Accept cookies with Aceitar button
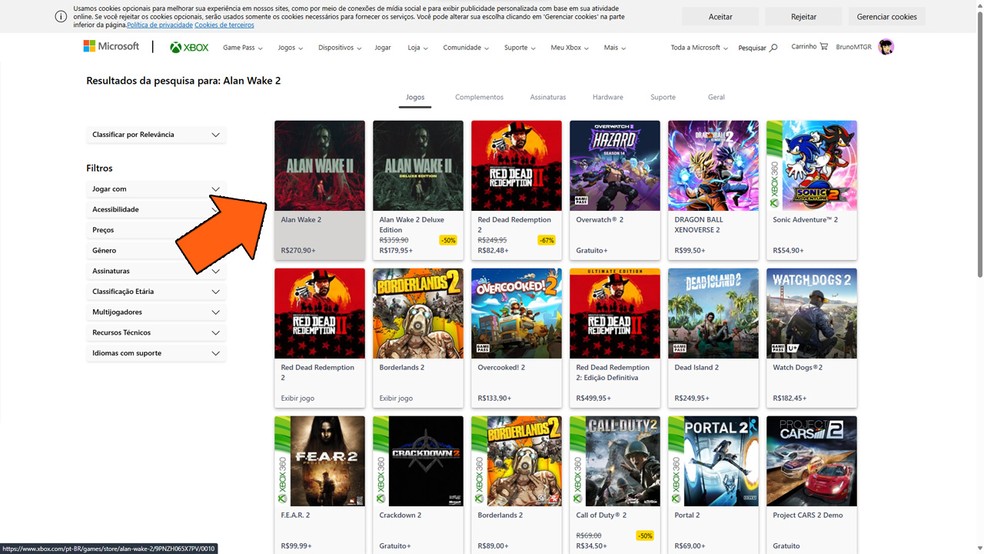Screen dimensions: 984x554 (720, 17)
